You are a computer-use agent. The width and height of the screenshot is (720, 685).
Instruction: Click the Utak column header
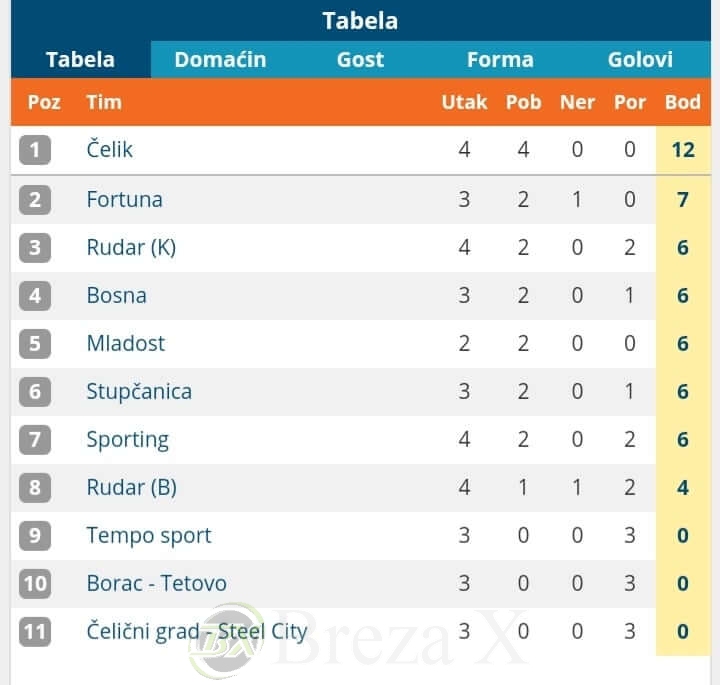pyautogui.click(x=464, y=102)
